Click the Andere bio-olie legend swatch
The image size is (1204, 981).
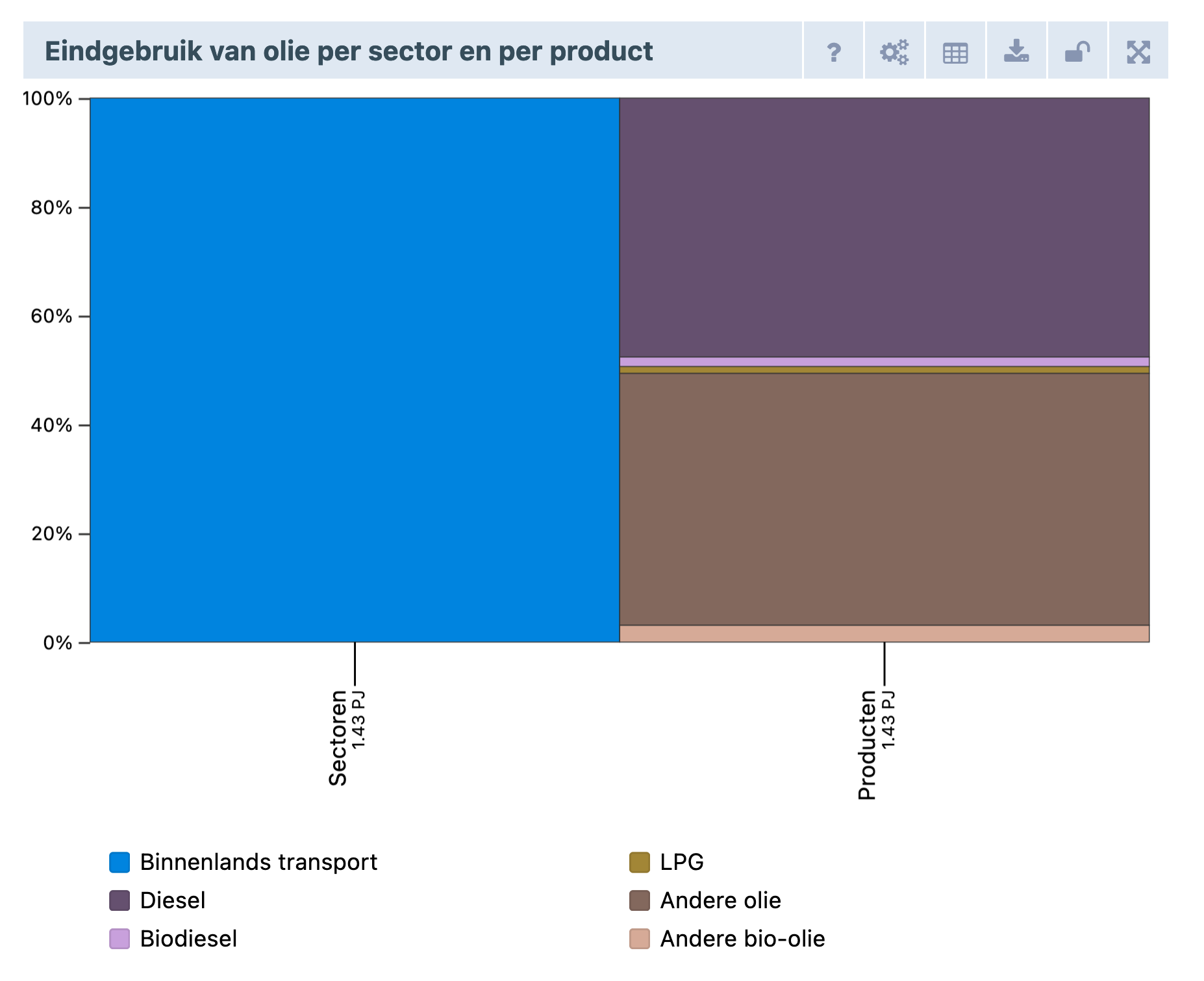[640, 939]
